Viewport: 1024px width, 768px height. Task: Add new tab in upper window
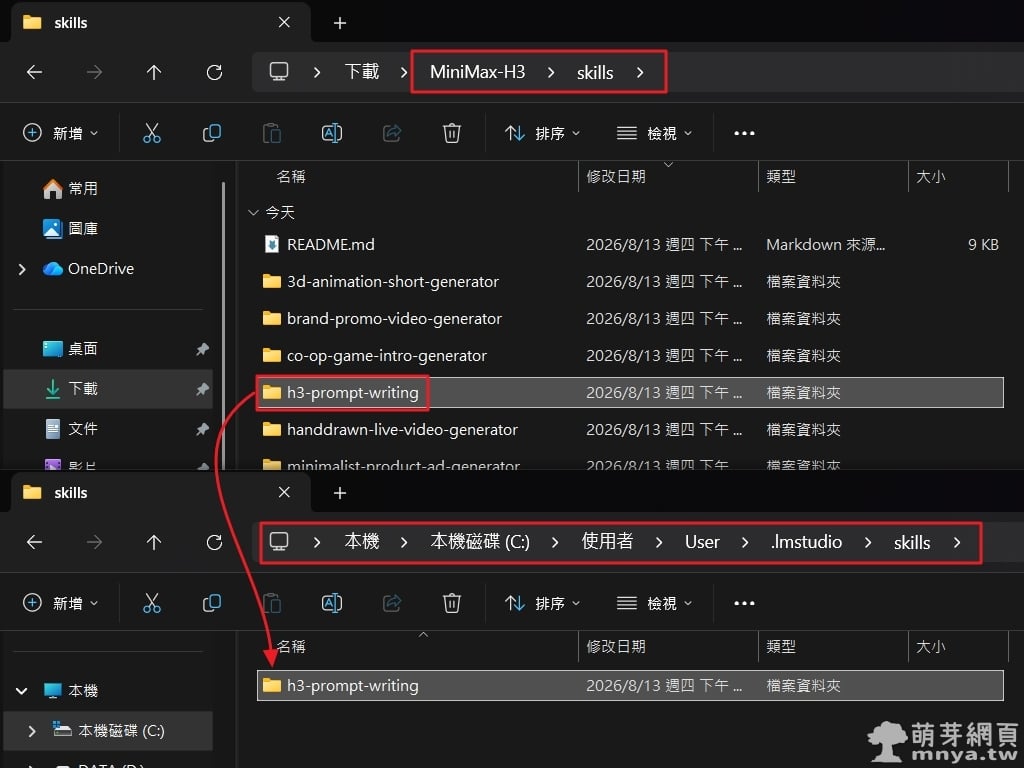point(340,23)
